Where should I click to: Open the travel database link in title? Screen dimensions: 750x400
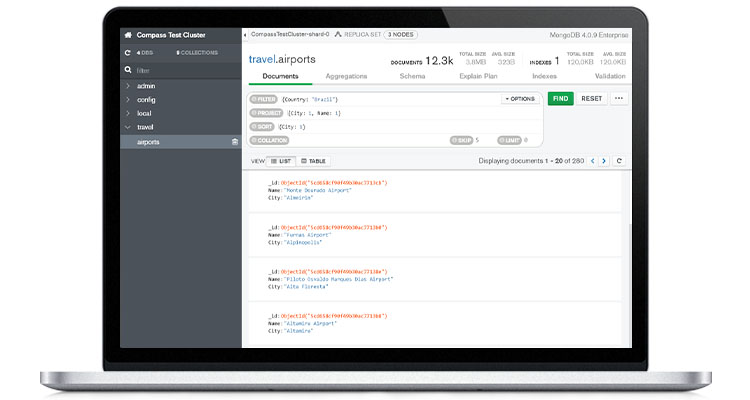[x=262, y=59]
